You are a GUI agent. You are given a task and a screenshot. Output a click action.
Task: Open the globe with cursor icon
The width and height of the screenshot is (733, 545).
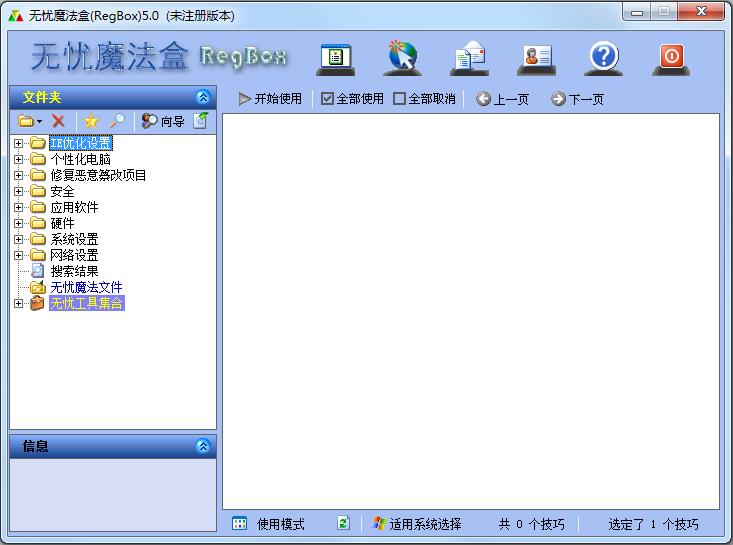pyautogui.click(x=402, y=58)
